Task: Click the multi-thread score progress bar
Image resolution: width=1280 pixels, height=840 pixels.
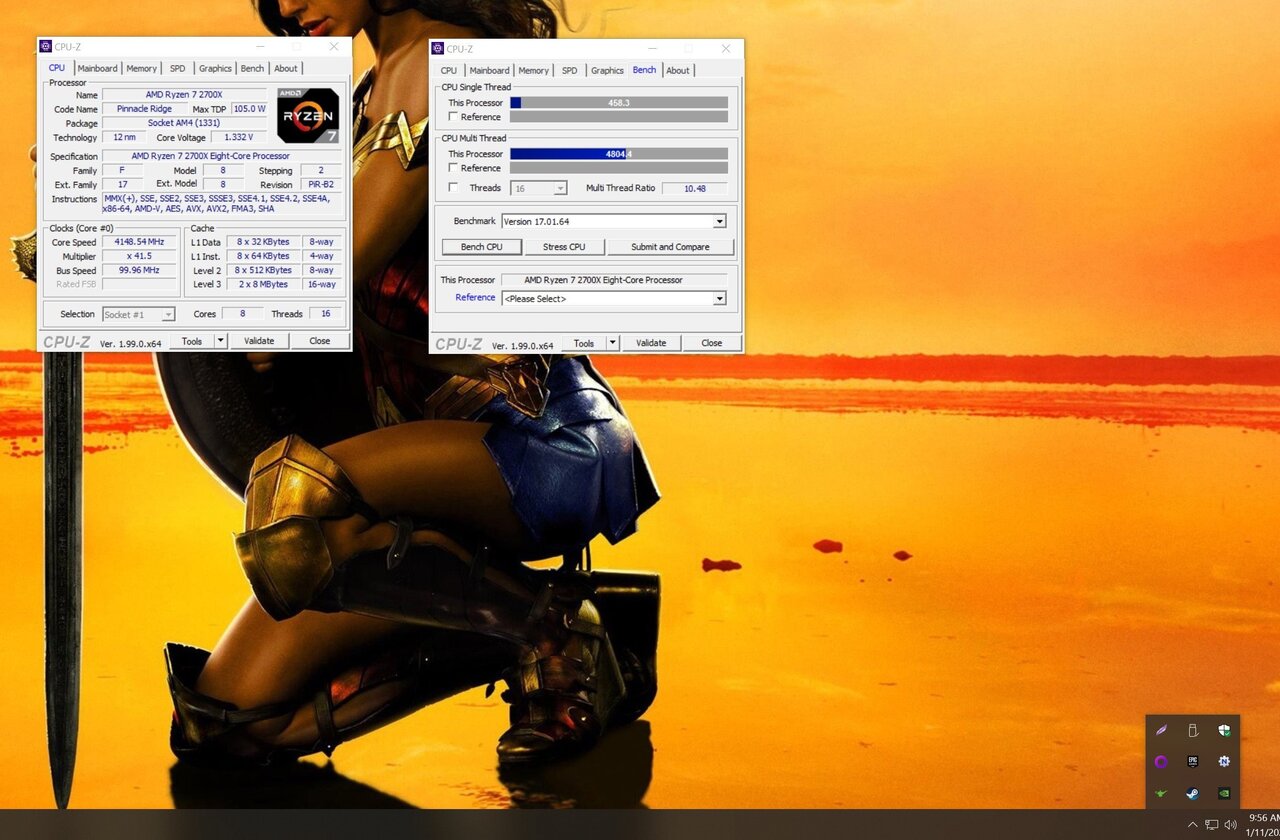Action: tap(618, 153)
